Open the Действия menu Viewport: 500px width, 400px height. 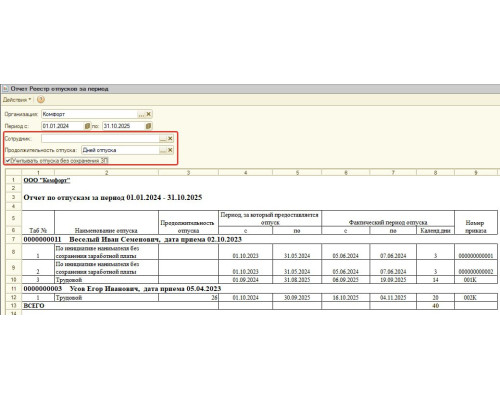(x=17, y=100)
